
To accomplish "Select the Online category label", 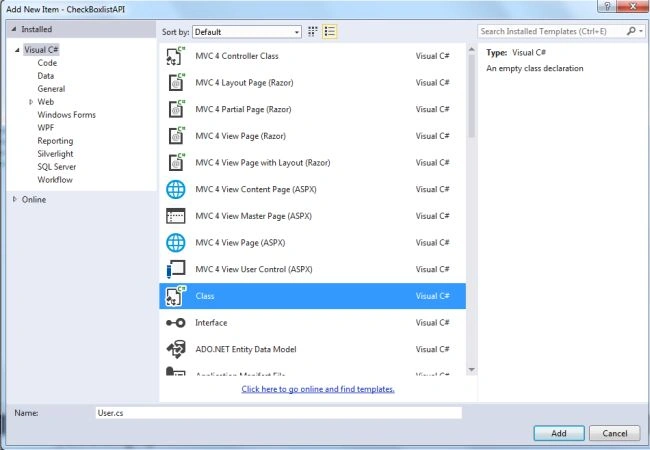I will coord(34,200).
